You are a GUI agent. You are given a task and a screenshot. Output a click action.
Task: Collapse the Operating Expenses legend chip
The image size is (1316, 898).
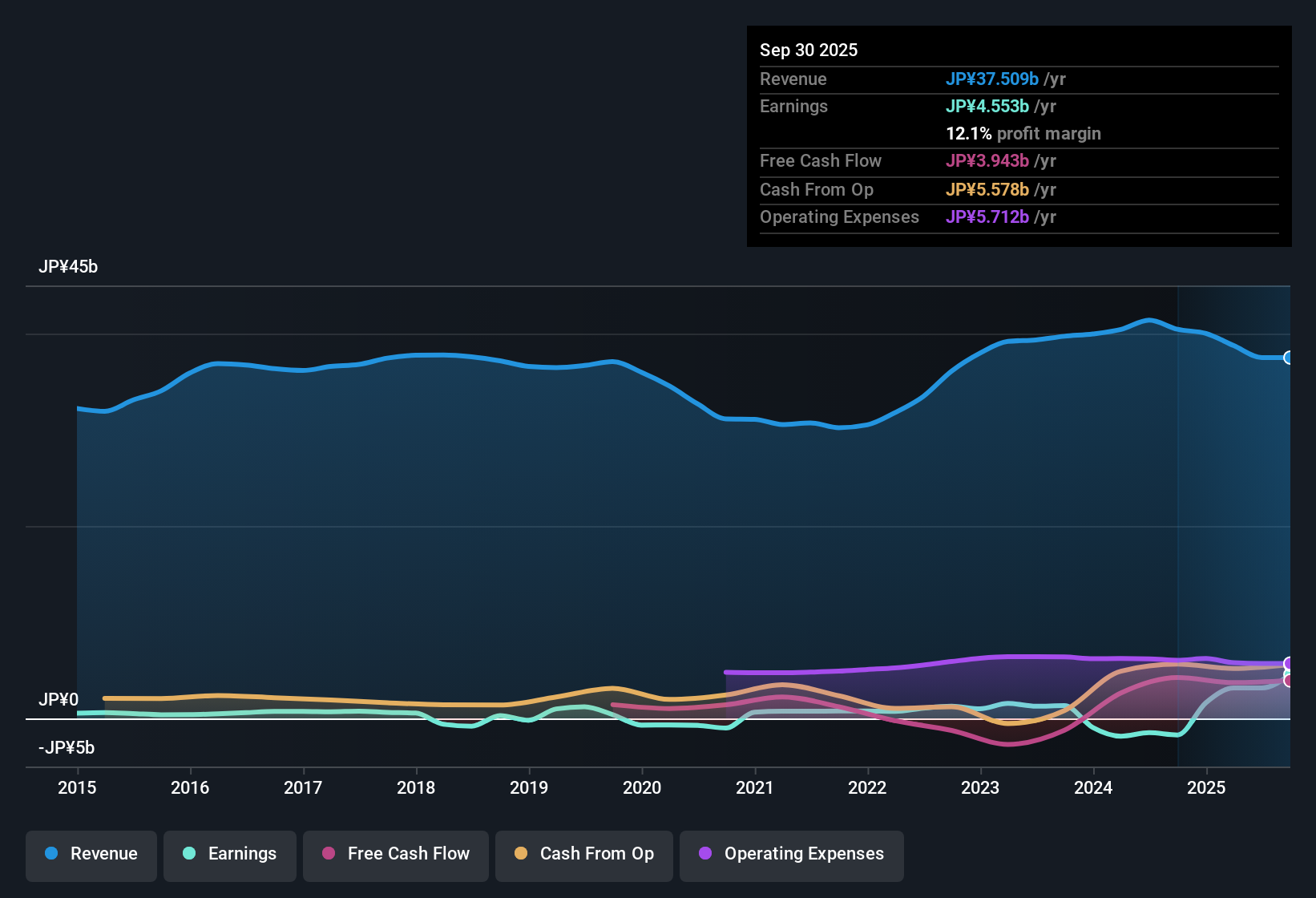(791, 854)
